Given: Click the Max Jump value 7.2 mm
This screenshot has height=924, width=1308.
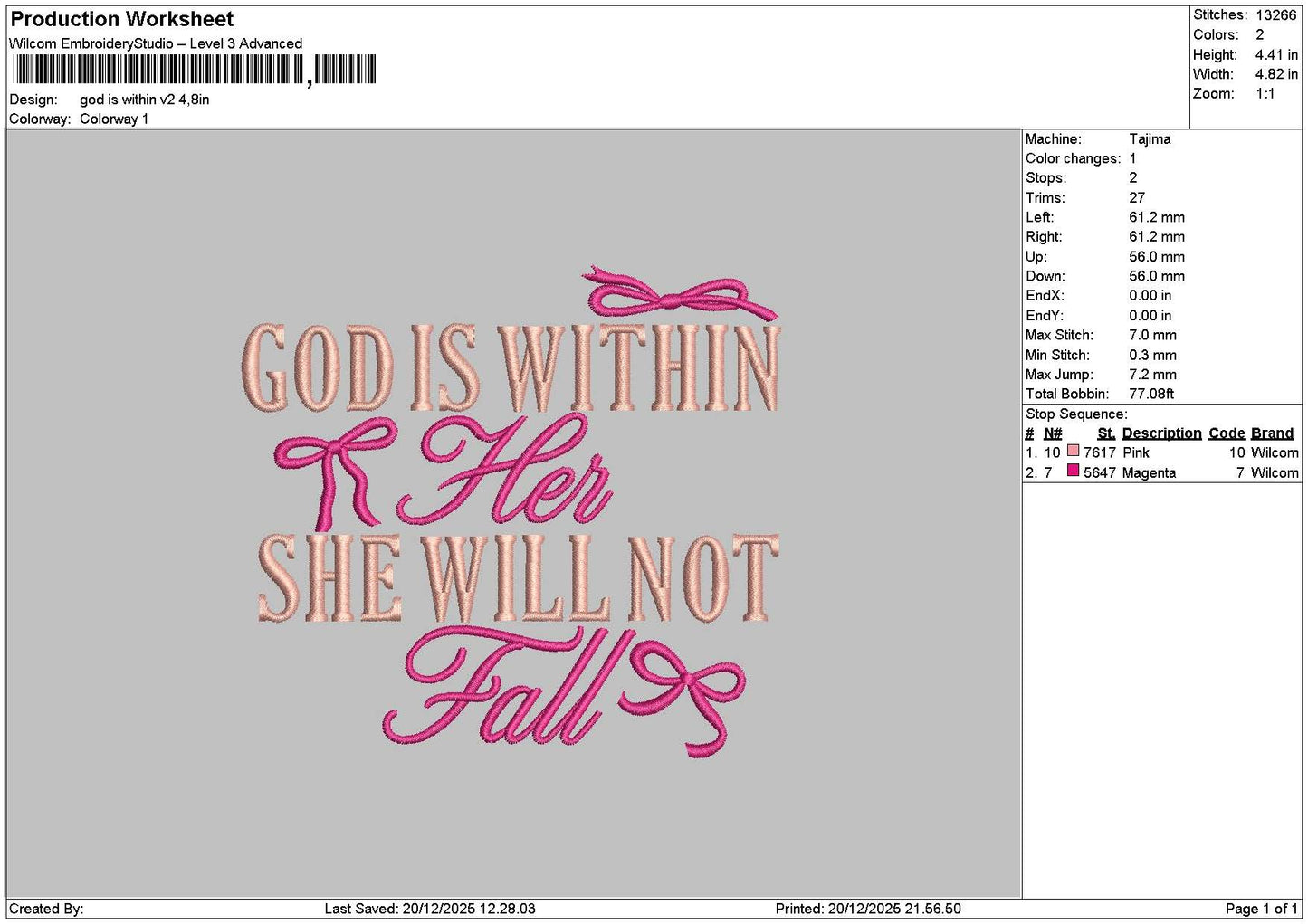Looking at the screenshot, I should (1152, 375).
